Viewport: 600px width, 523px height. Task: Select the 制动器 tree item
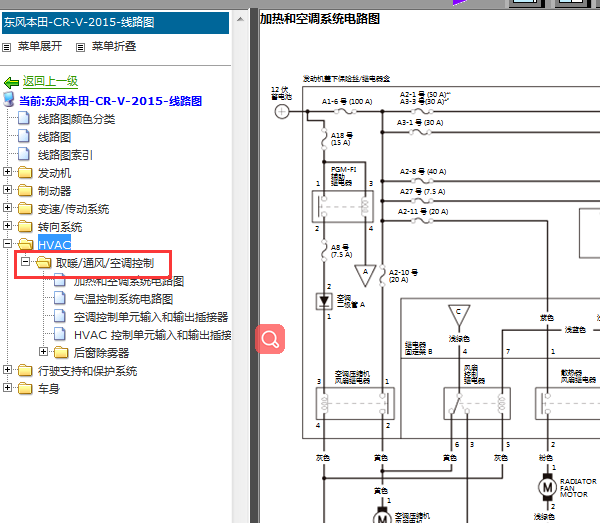tap(54, 191)
